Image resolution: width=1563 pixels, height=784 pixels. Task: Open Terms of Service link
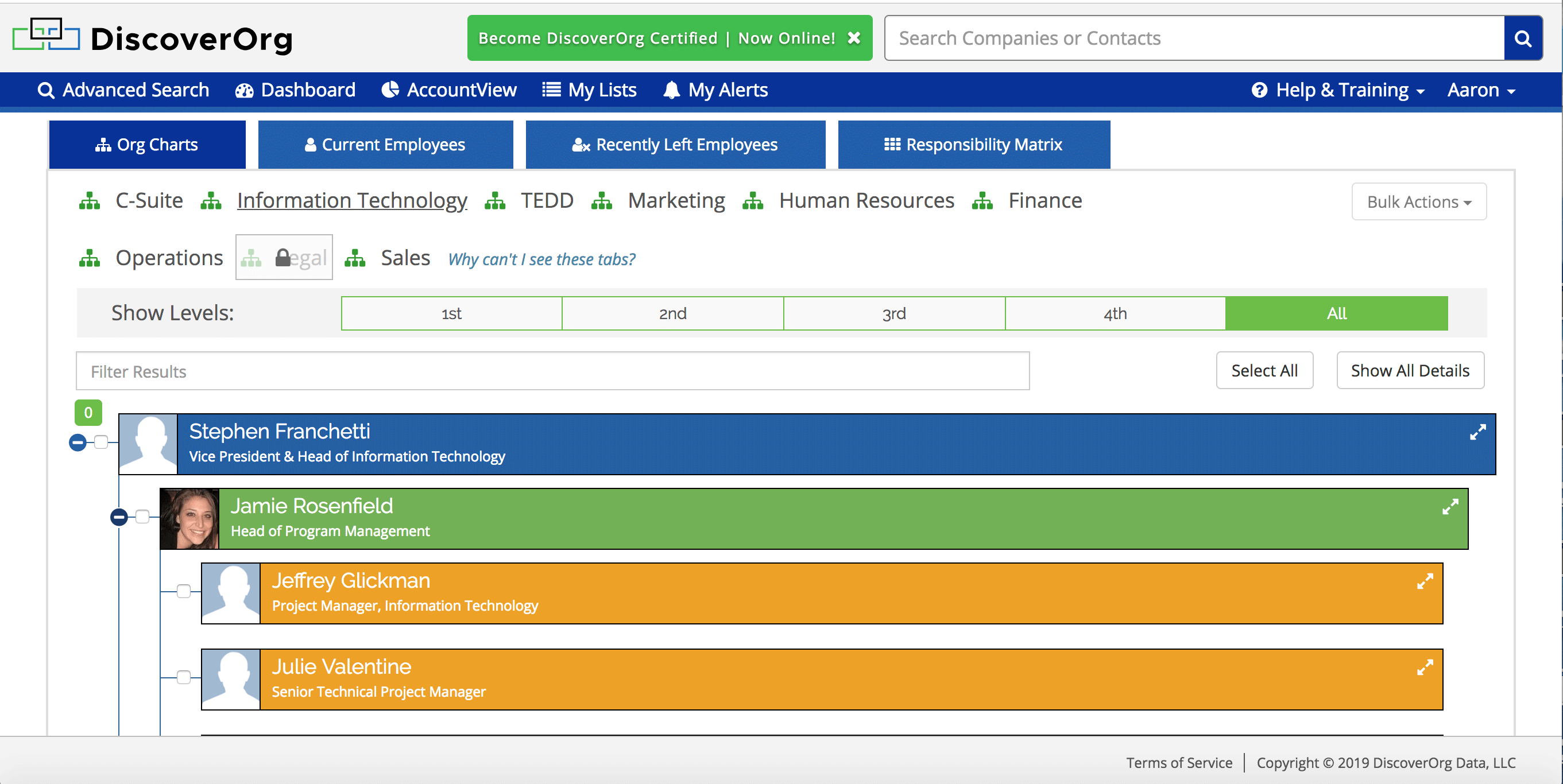tap(1179, 763)
